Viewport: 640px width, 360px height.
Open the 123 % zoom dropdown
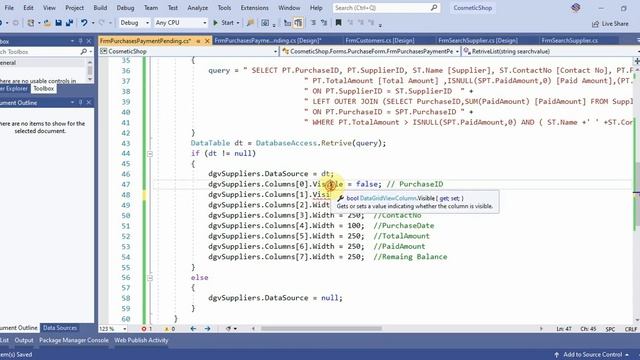tap(113, 329)
